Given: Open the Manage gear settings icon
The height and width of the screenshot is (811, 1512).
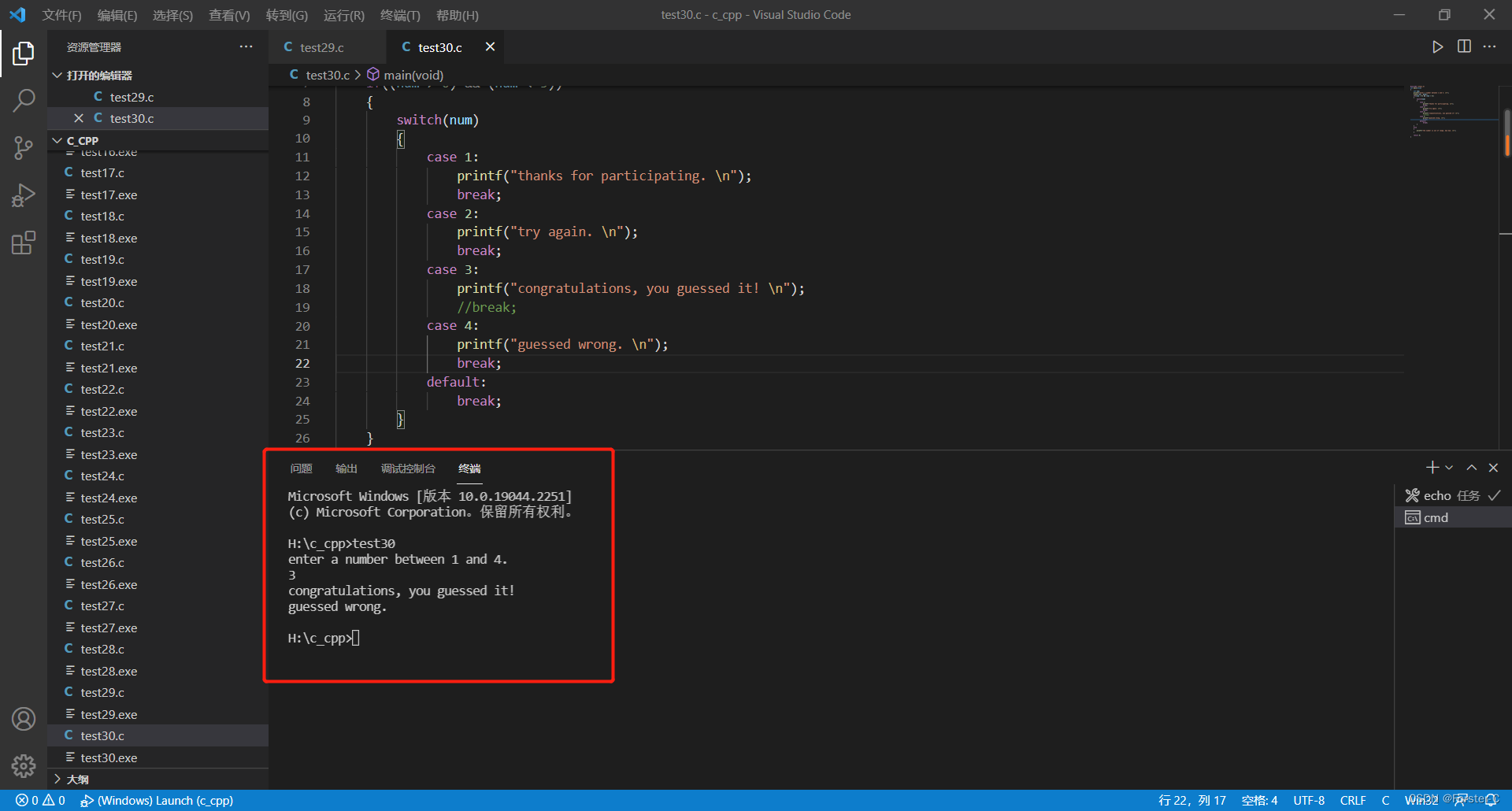Looking at the screenshot, I should point(24,766).
